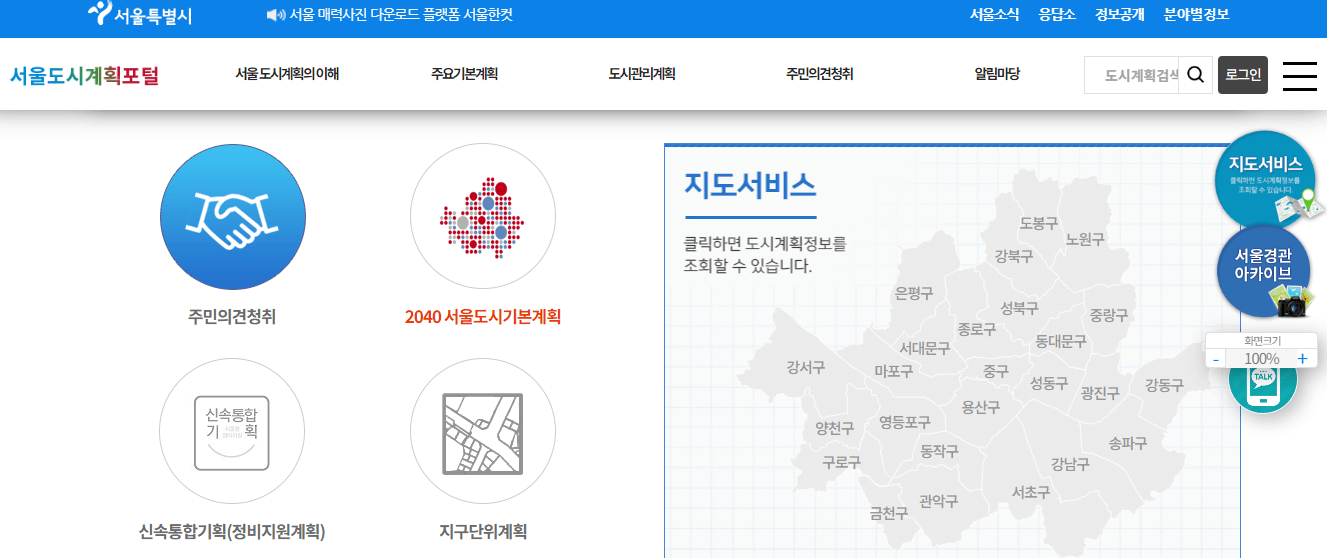Select 성북구 on the map
Image resolution: width=1327 pixels, height=558 pixels.
[1019, 308]
